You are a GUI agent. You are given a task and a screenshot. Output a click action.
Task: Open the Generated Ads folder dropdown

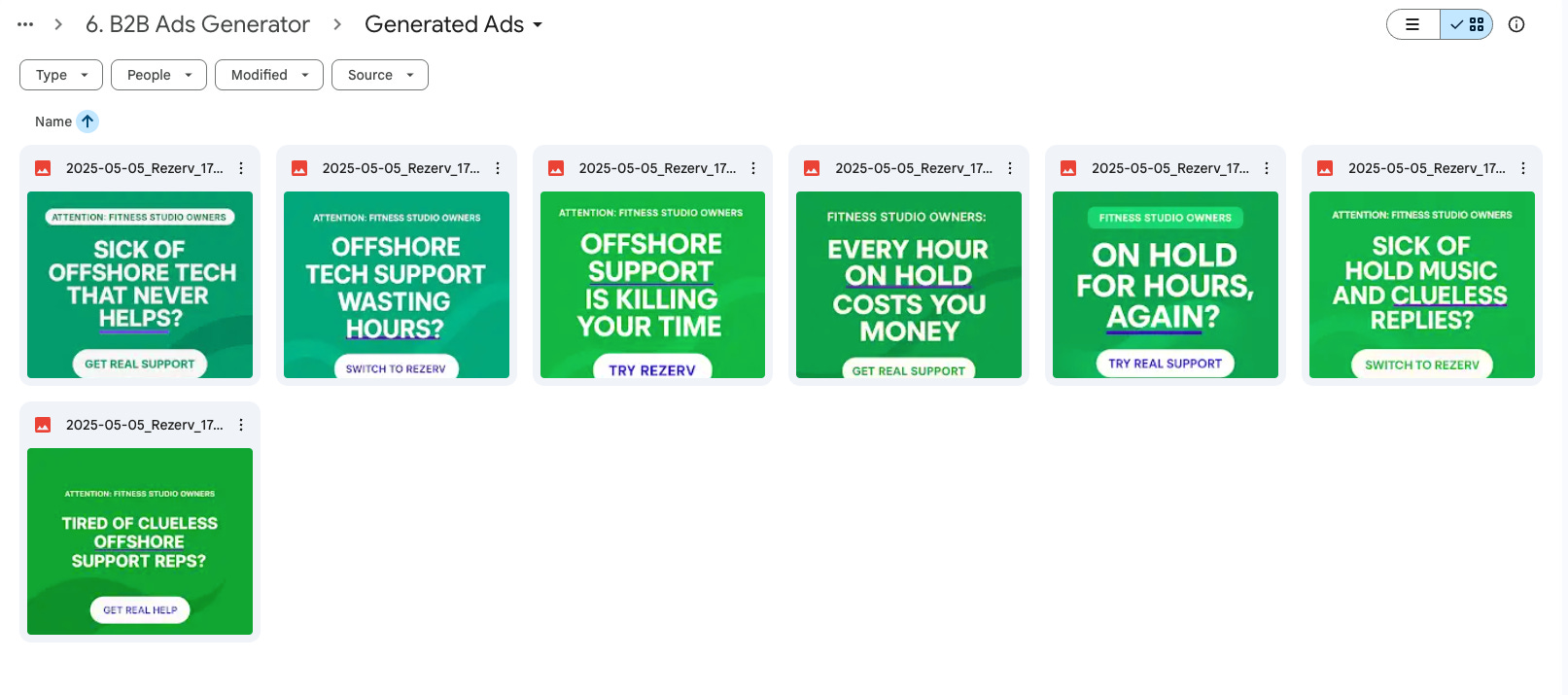453,24
